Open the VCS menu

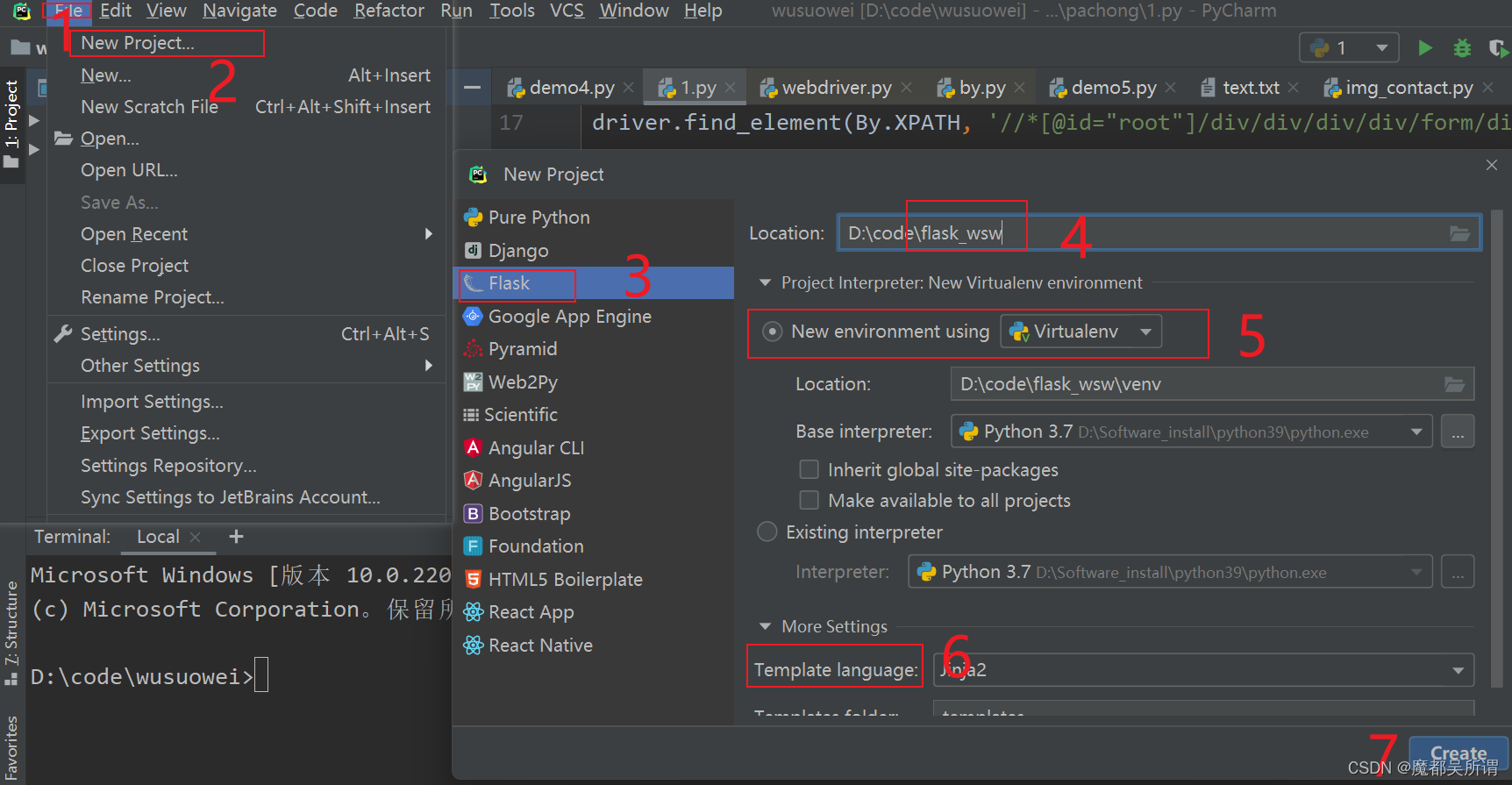pyautogui.click(x=567, y=11)
